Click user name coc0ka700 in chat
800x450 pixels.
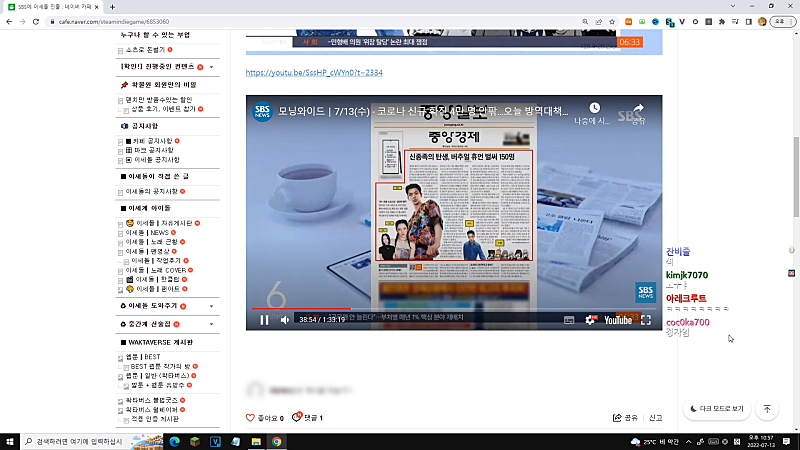tap(688, 322)
